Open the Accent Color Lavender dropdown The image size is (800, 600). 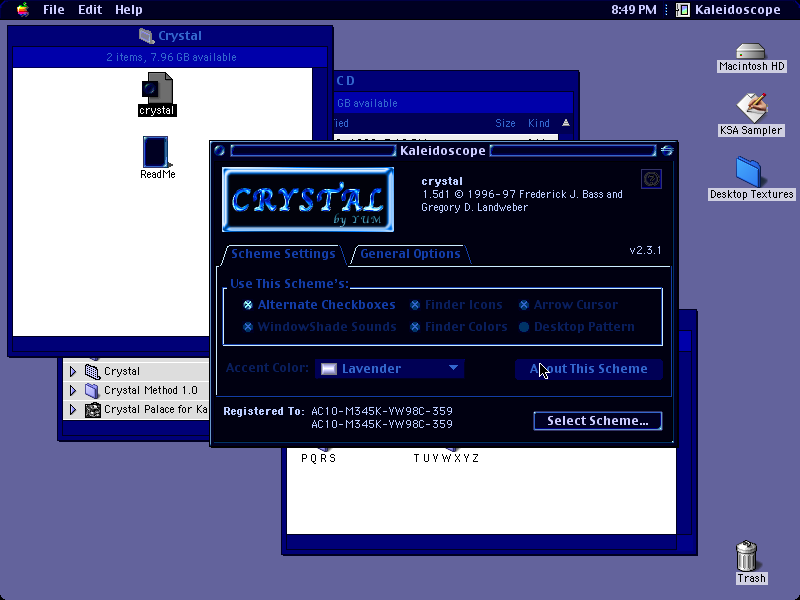click(390, 368)
